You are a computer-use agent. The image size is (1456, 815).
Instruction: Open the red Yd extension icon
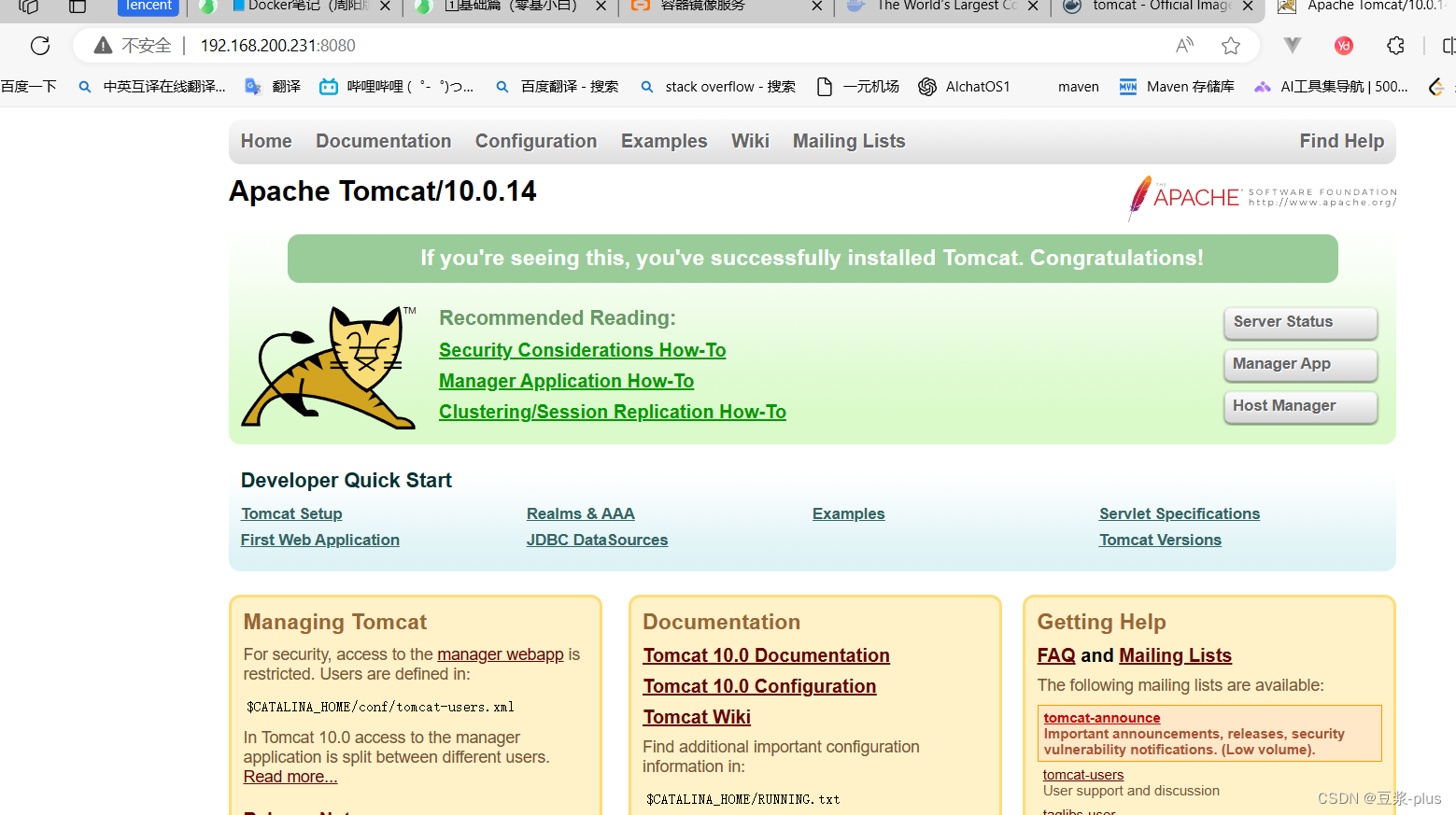coord(1344,45)
